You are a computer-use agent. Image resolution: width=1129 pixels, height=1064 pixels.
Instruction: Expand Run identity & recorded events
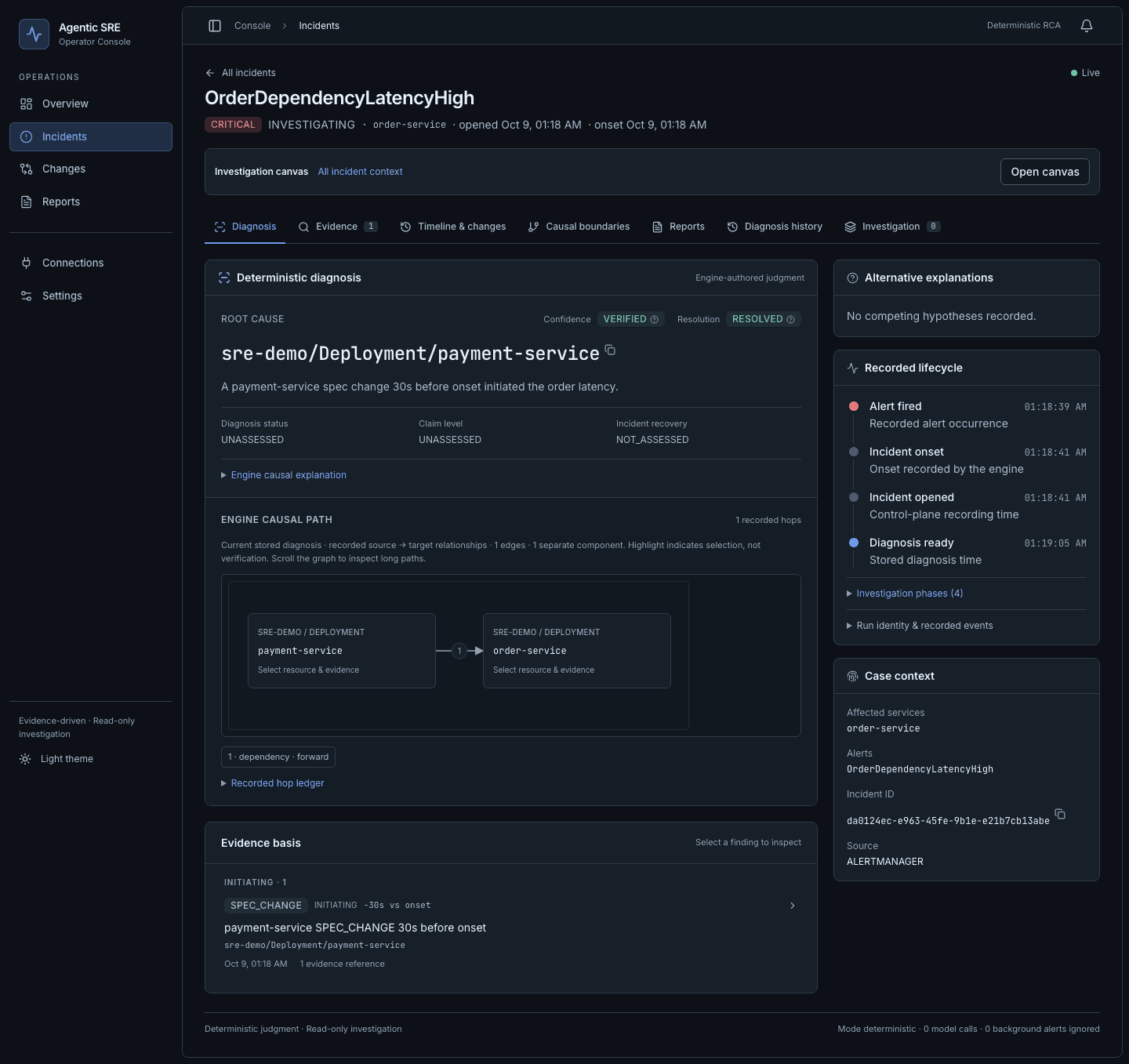[x=920, y=626]
